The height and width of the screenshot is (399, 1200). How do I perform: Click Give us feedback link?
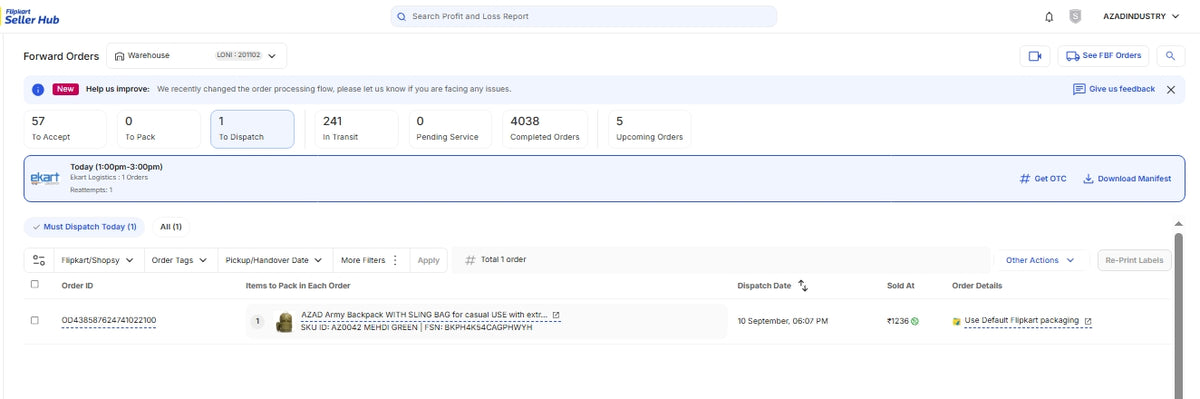pyautogui.click(x=1113, y=89)
